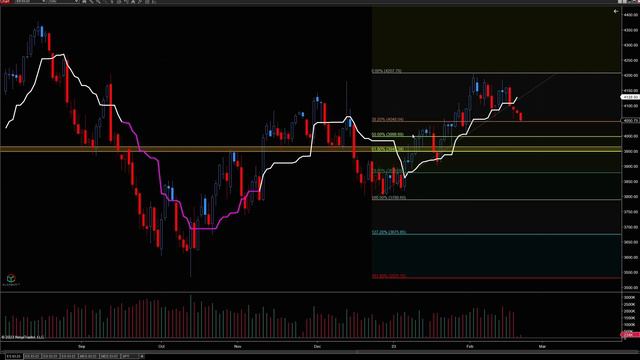
Task: Click the NinjaTrader copyright text above the time axis
Action: 23,338
